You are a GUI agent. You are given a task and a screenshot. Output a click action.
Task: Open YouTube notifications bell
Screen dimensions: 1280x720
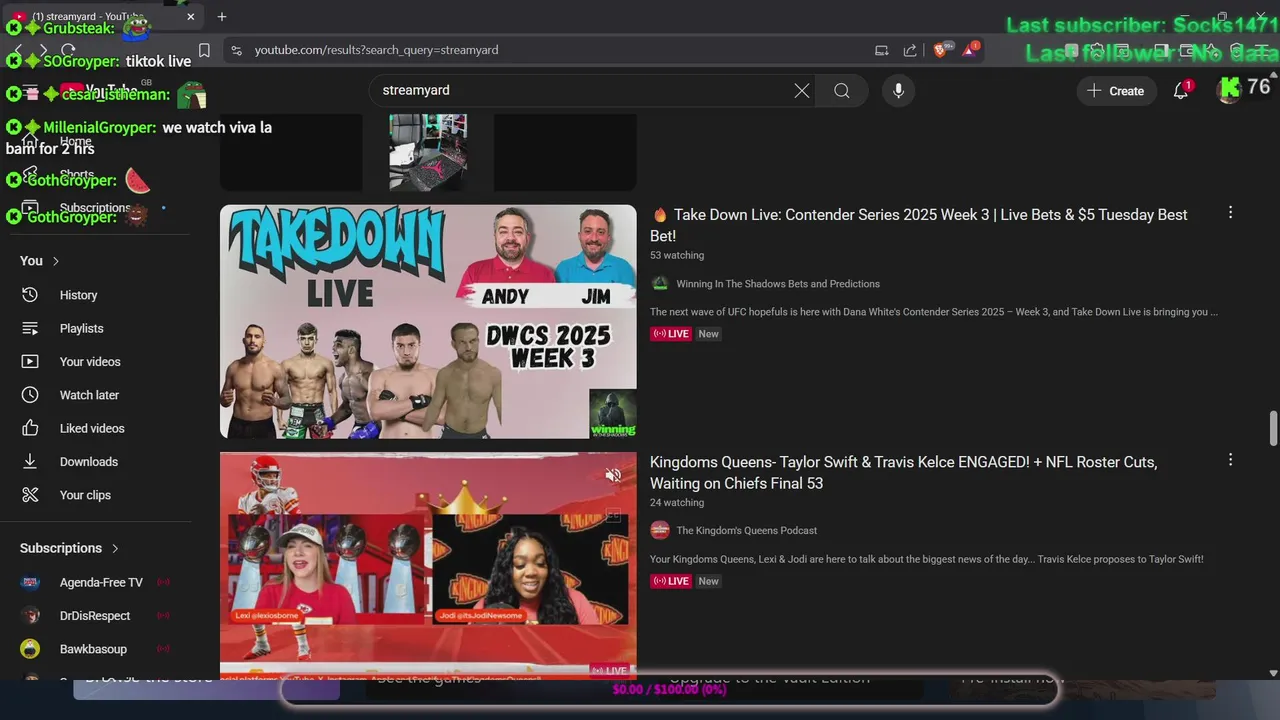pyautogui.click(x=1181, y=91)
